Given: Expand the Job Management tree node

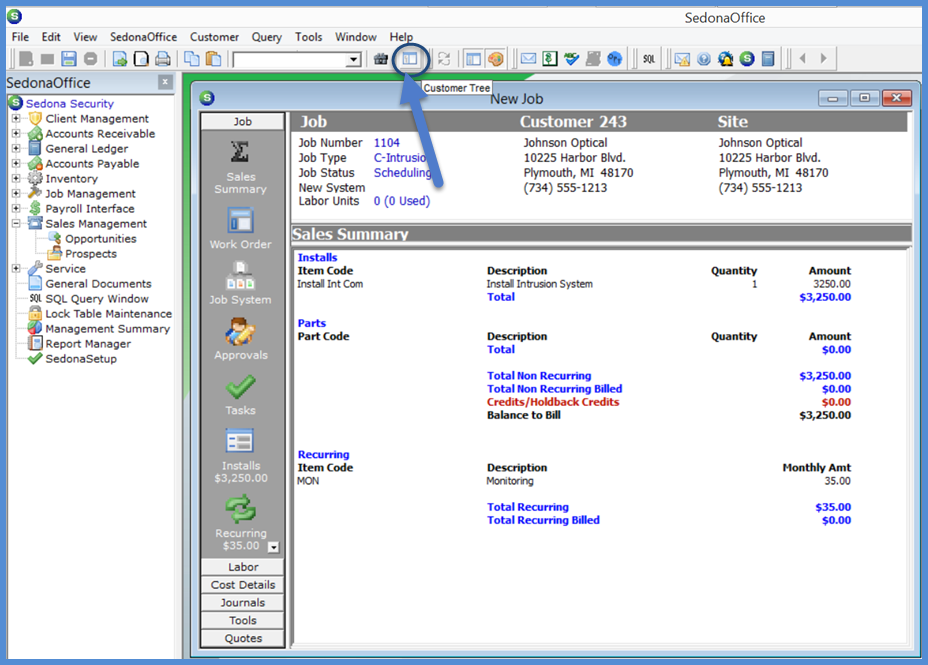Looking at the screenshot, I should pyautogui.click(x=16, y=193).
